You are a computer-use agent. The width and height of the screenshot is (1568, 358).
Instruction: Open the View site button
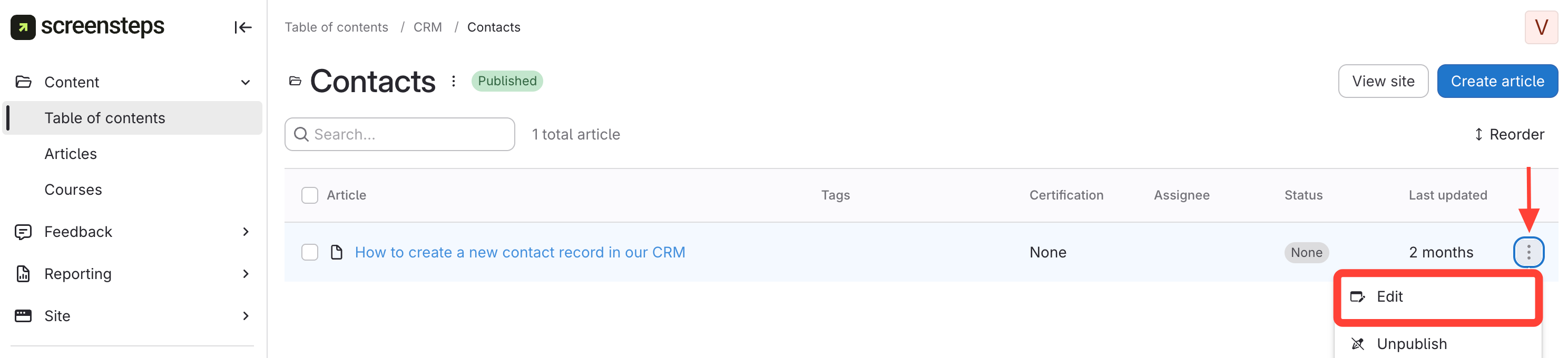pos(1383,82)
